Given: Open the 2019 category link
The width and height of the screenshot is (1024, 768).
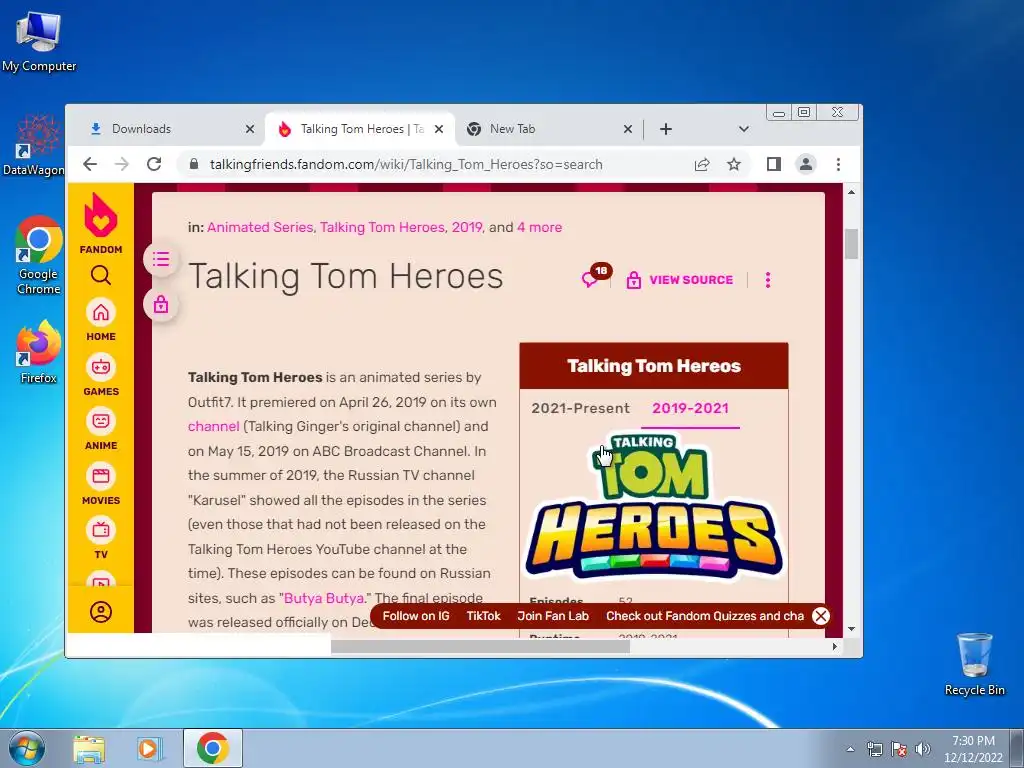Looking at the screenshot, I should (467, 227).
